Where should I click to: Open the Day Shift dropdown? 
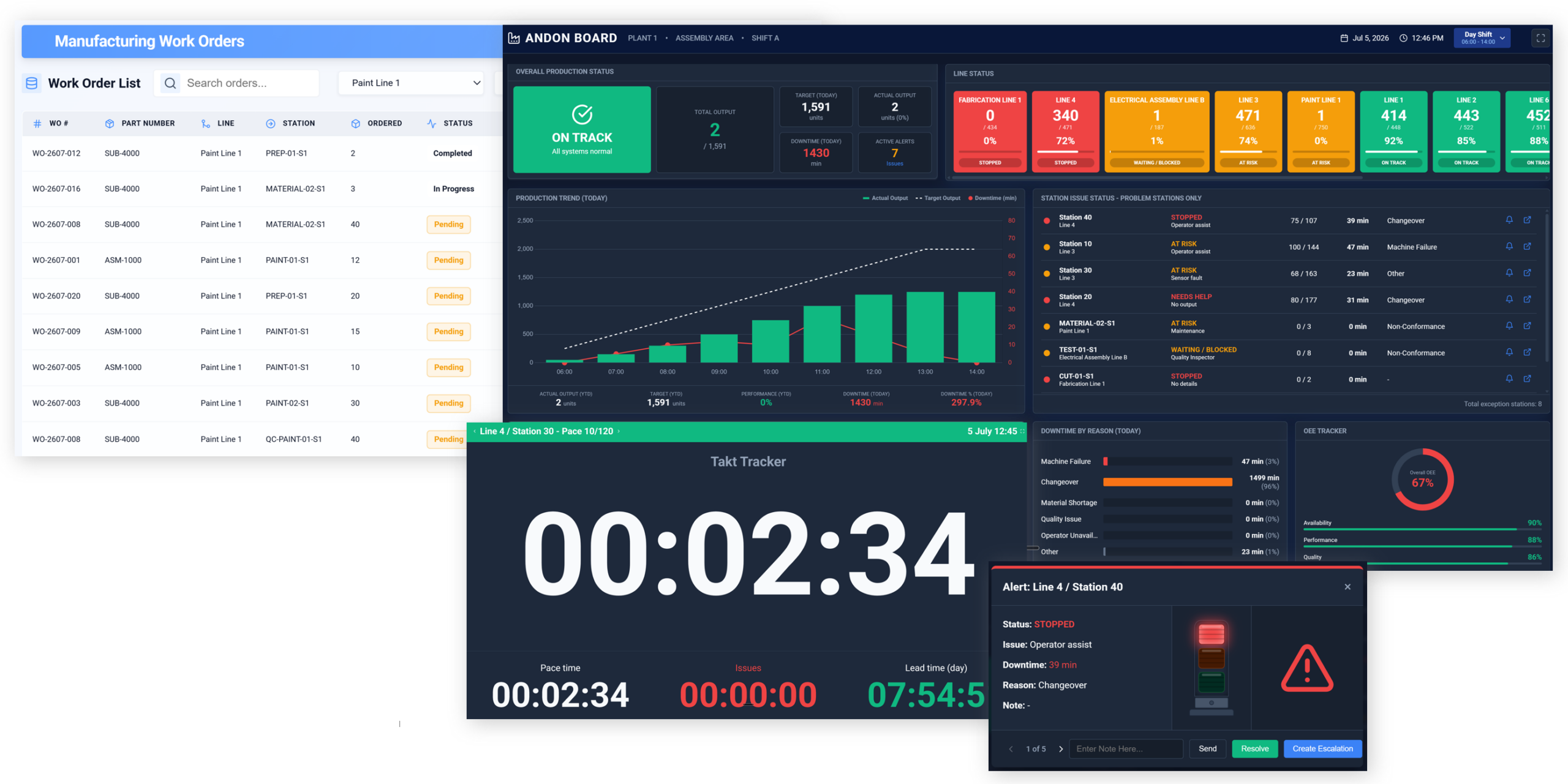(1482, 38)
